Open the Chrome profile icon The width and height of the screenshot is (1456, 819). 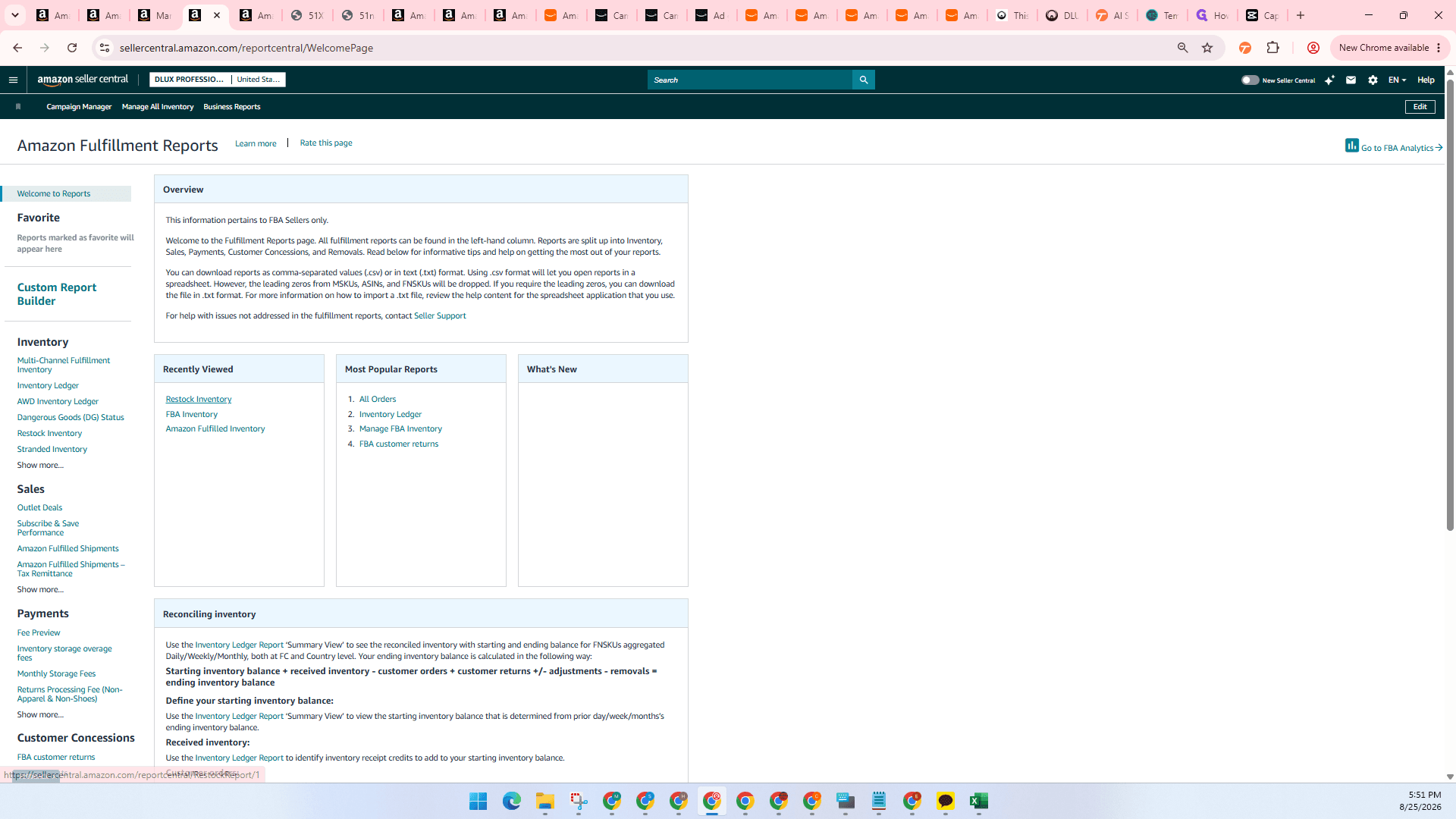point(1313,48)
